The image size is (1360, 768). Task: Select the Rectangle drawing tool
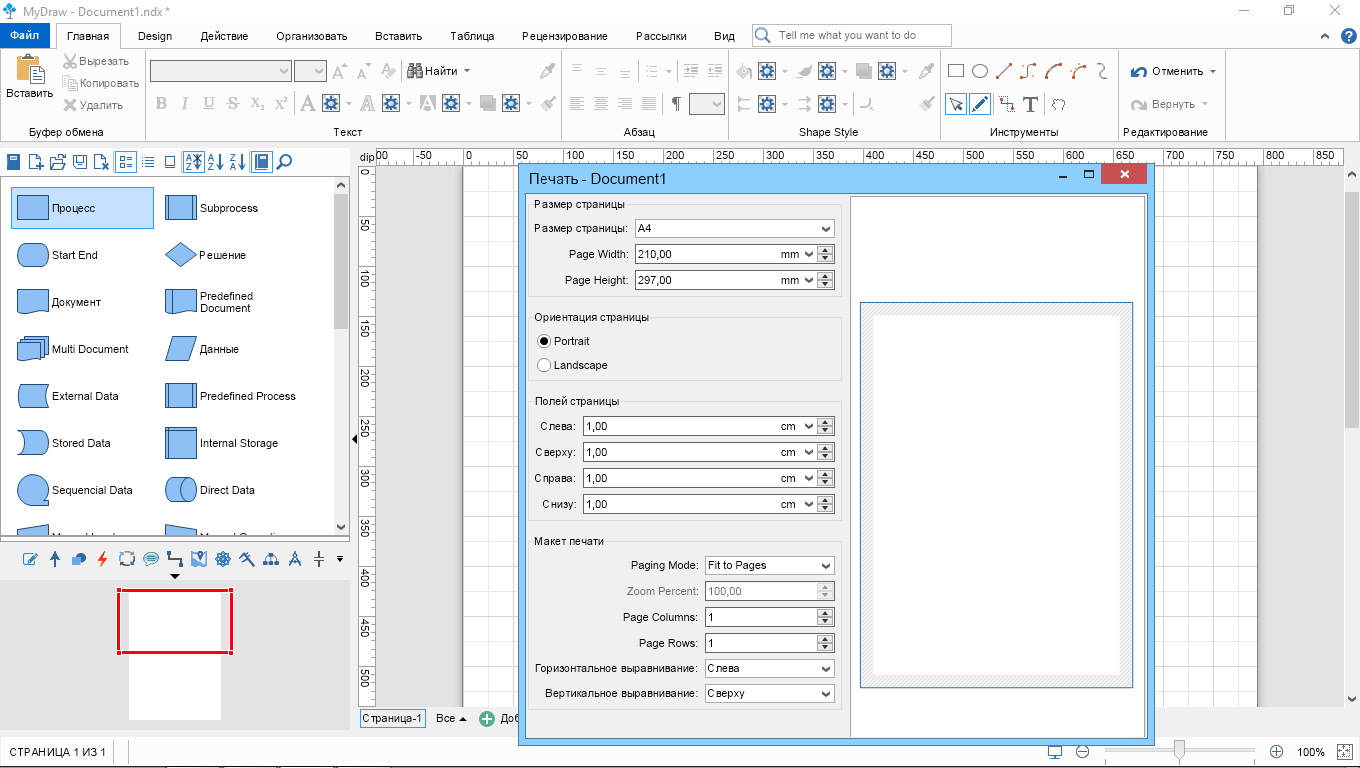click(955, 71)
